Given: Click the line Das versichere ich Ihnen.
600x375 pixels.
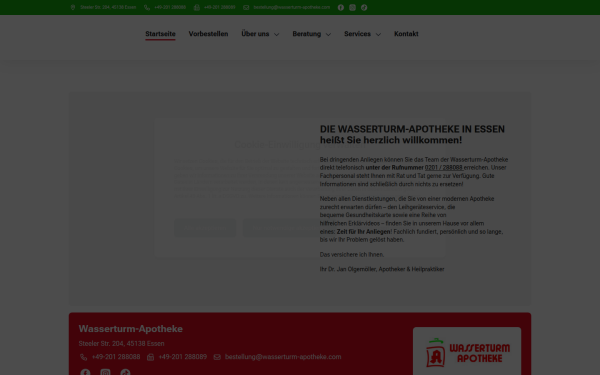Looking at the screenshot, I should click(352, 254).
